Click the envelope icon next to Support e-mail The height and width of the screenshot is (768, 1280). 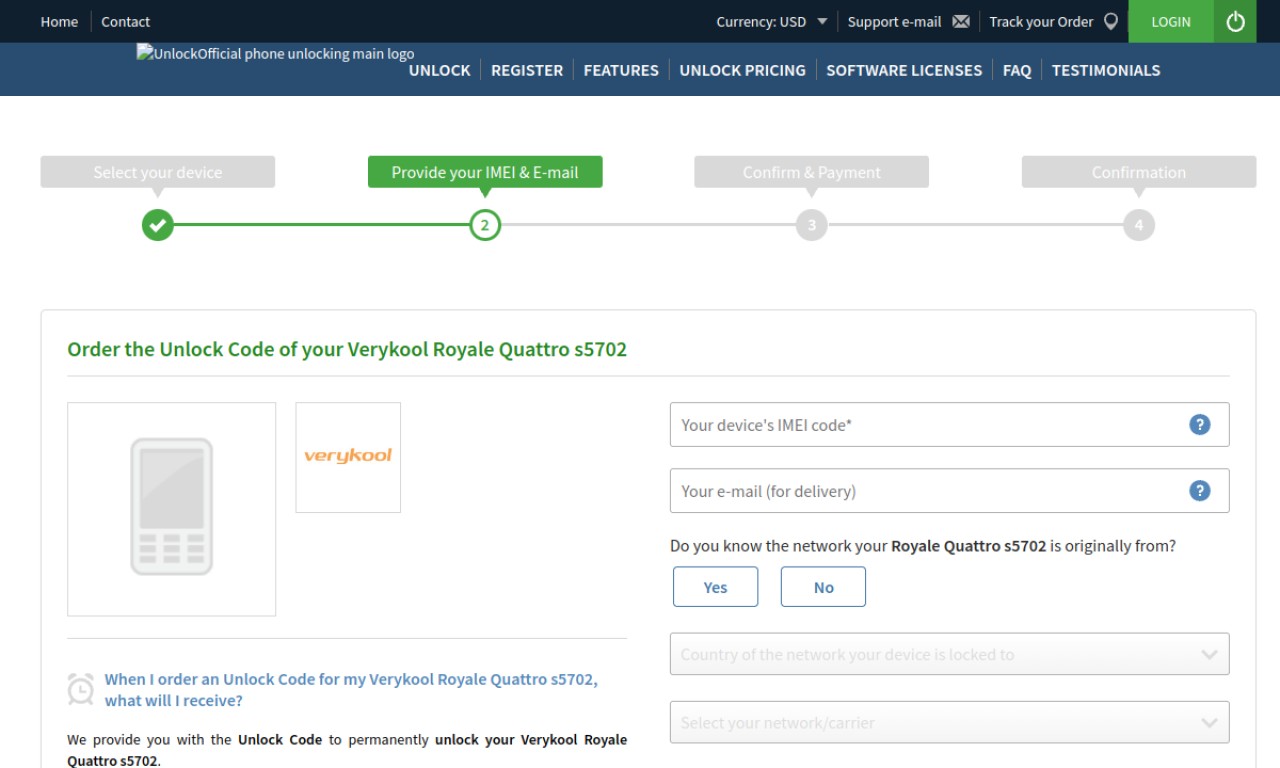point(961,22)
